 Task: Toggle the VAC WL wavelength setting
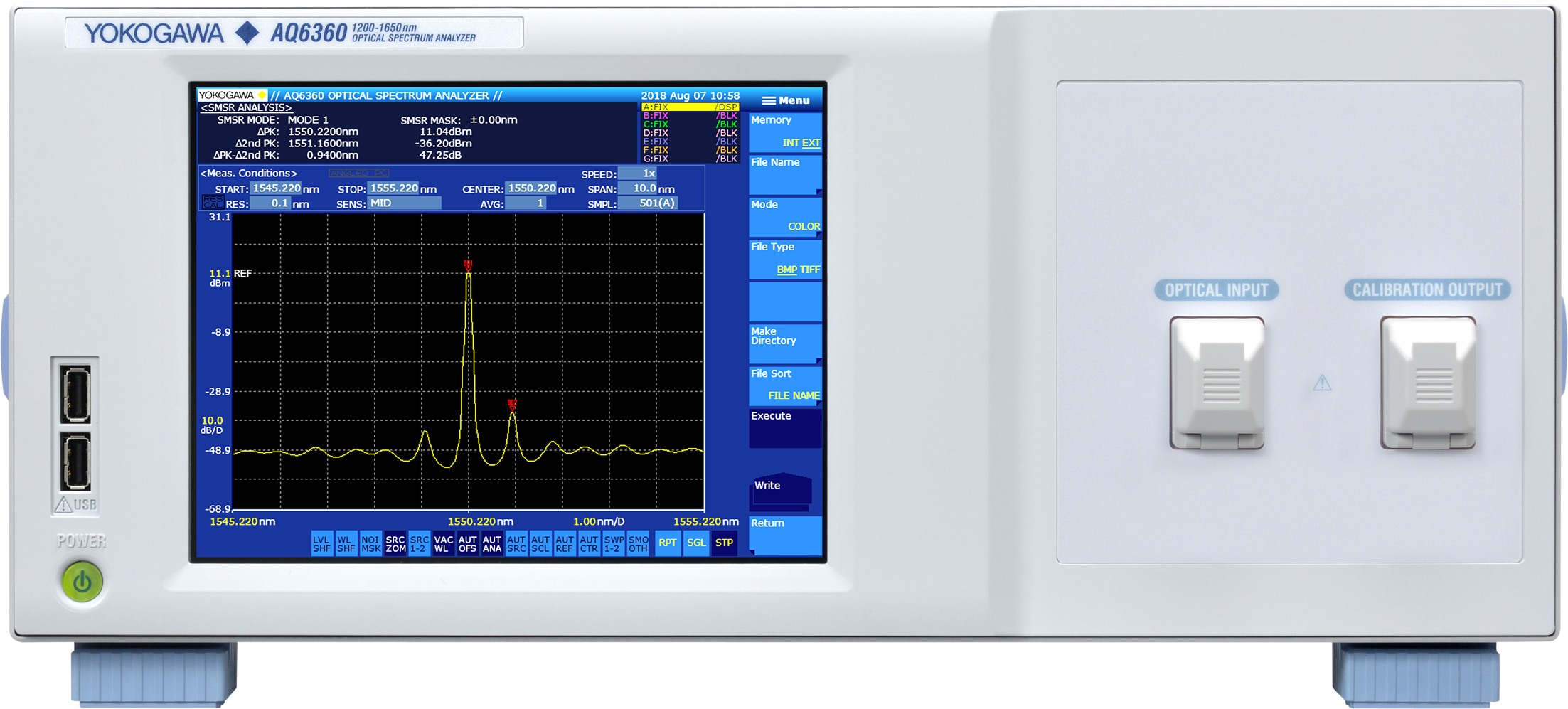click(444, 544)
